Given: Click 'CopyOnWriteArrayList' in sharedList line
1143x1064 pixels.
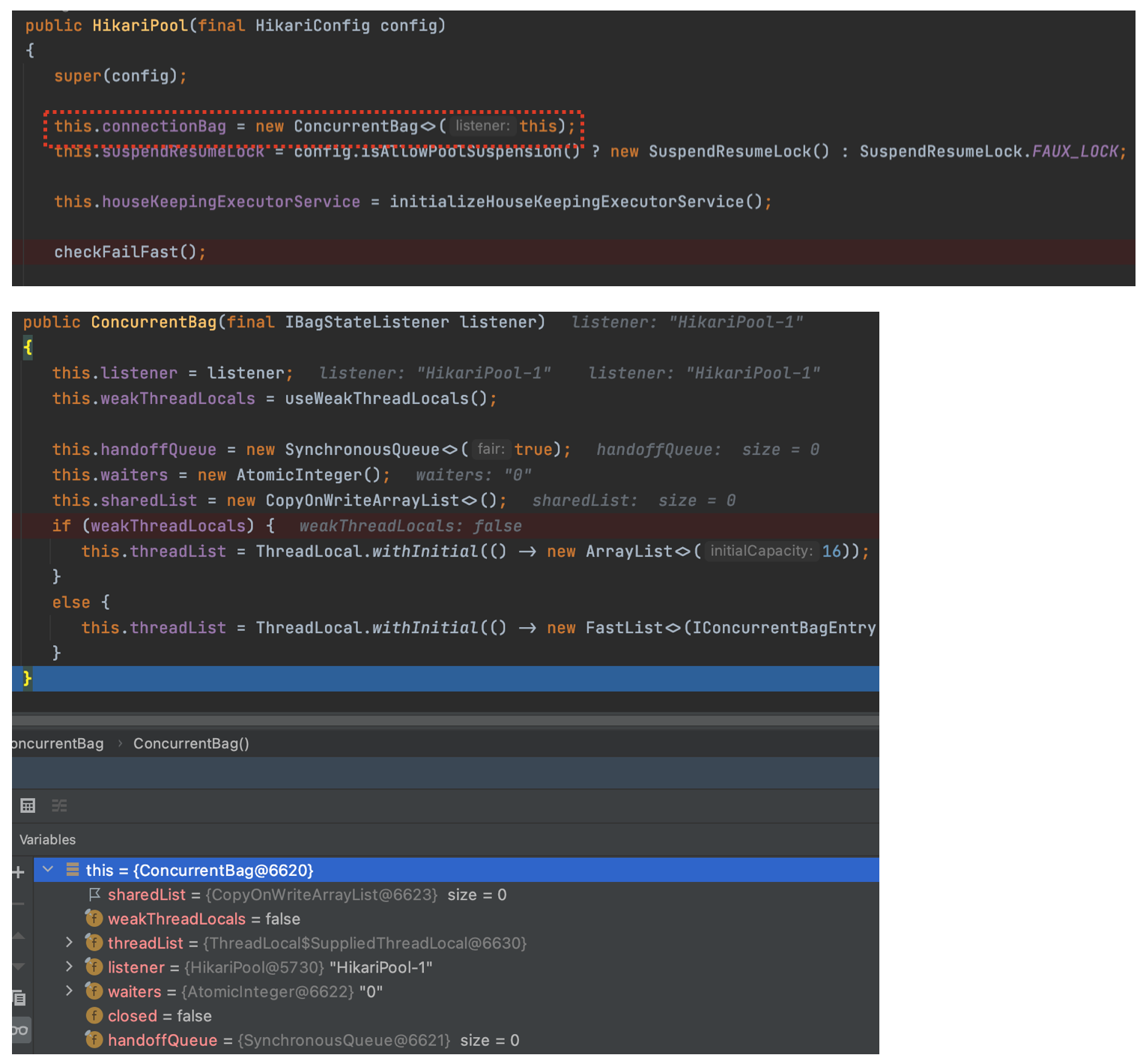Looking at the screenshot, I should [362, 501].
